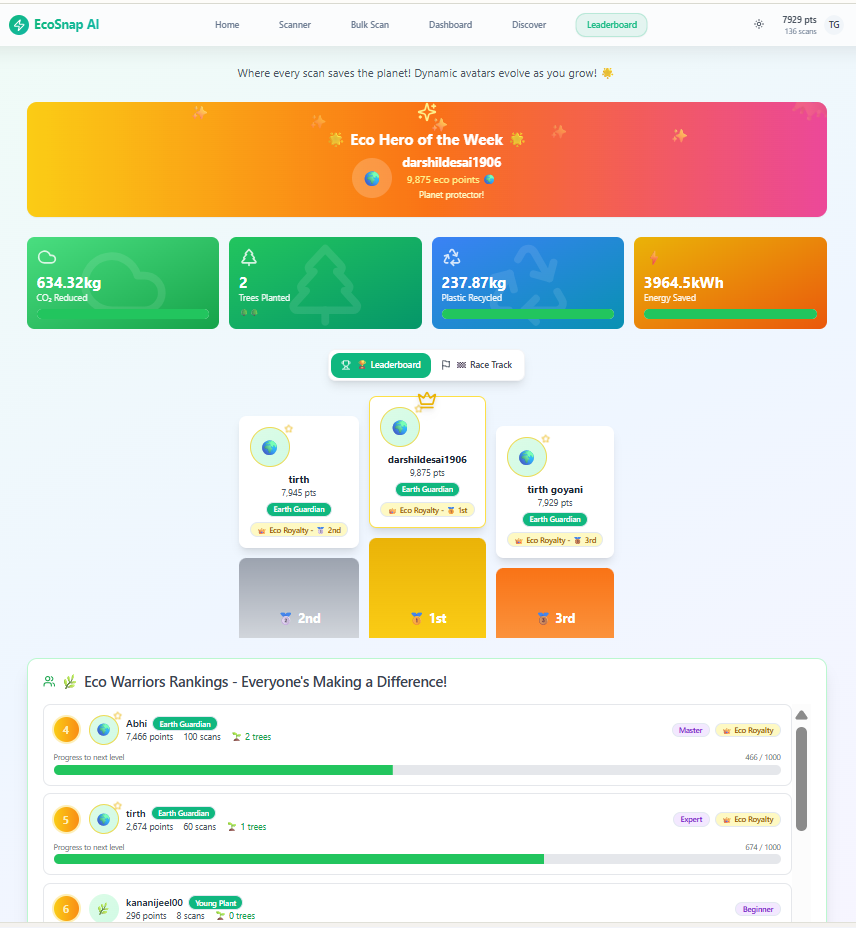
Task: Click the cloud icon on CO₂ Reduced card
Action: [46, 257]
